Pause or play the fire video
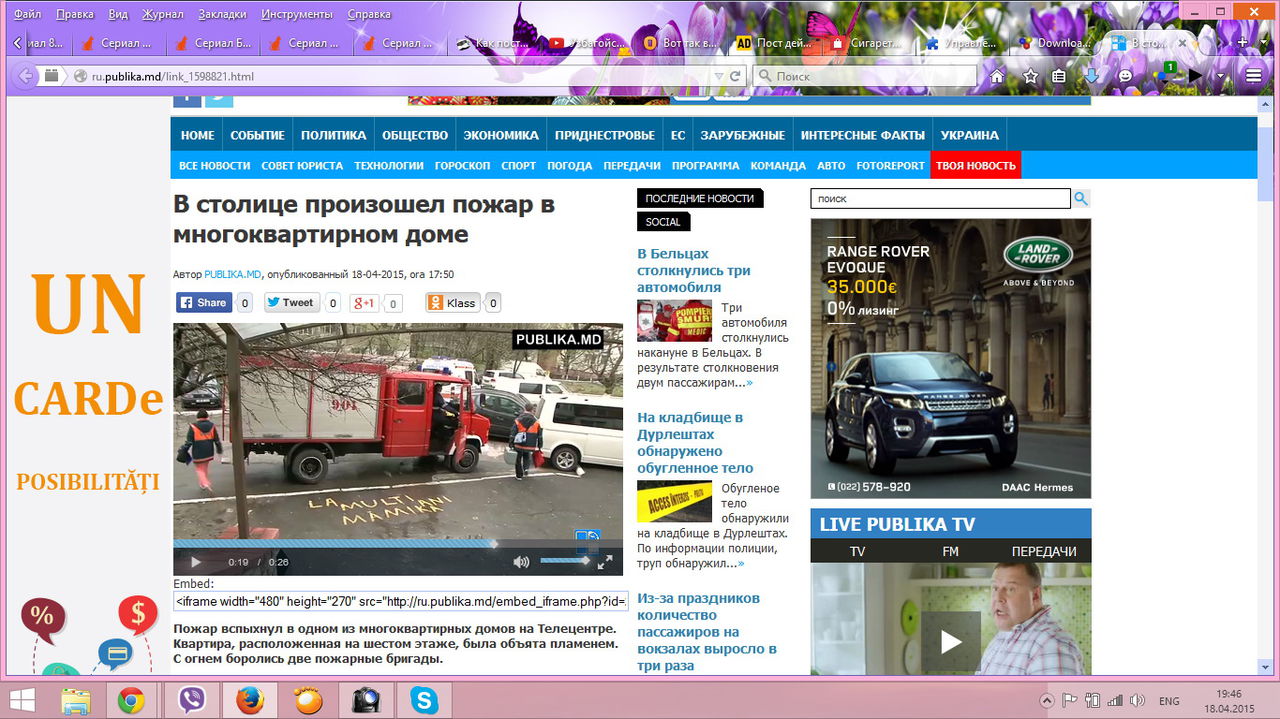 click(x=196, y=562)
